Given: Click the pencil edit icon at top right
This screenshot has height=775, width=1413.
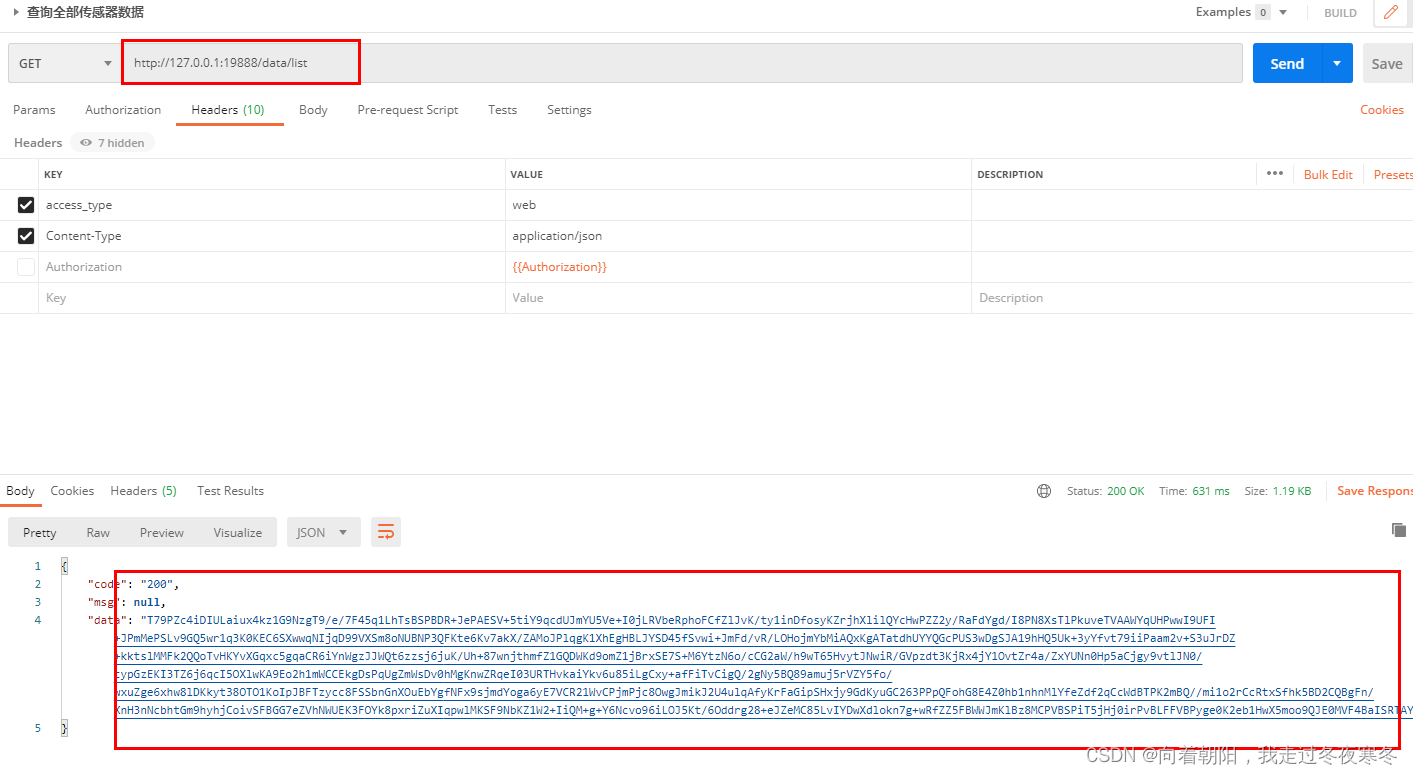Looking at the screenshot, I should click(x=1391, y=12).
